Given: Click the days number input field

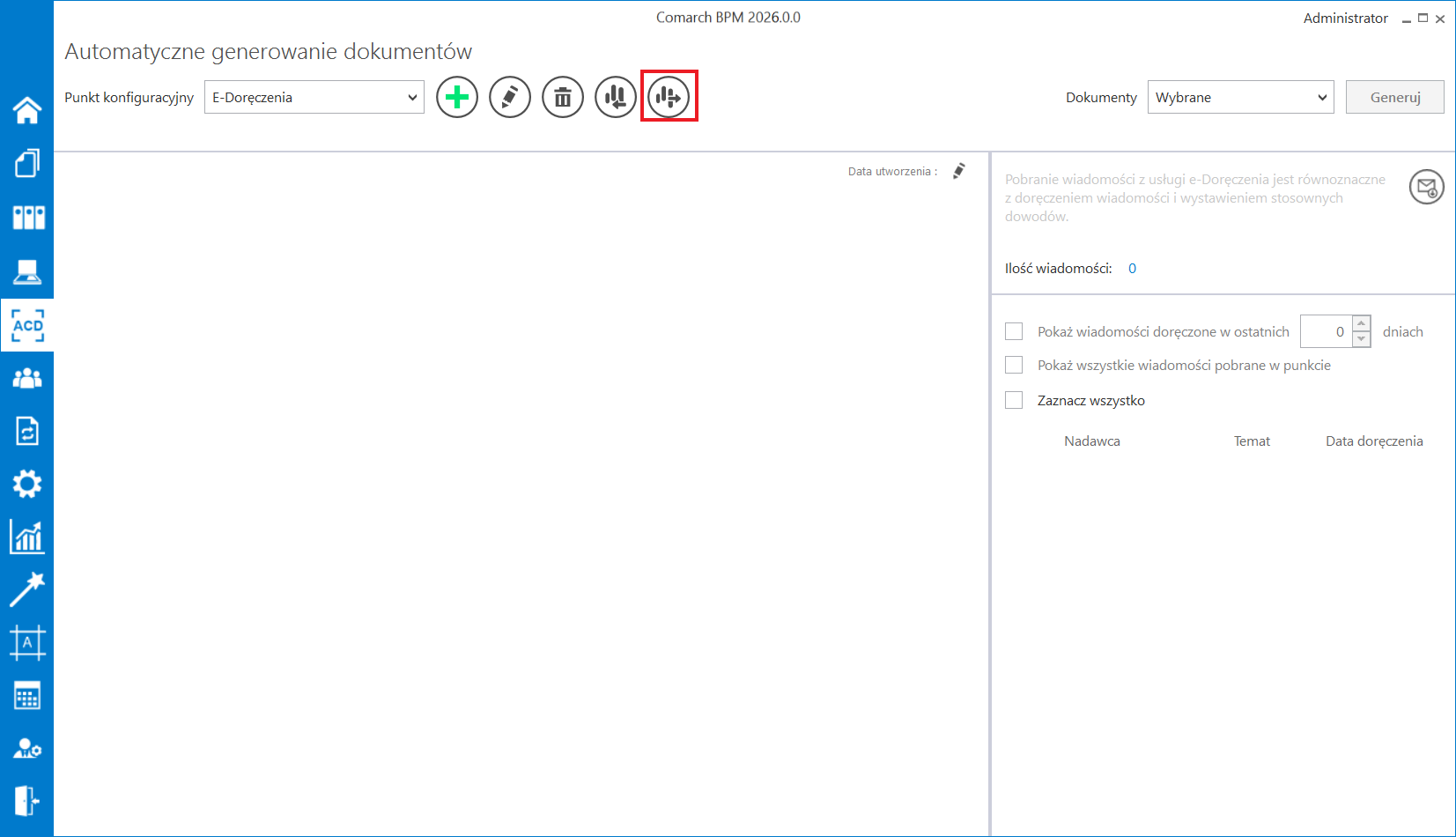Looking at the screenshot, I should coord(1326,331).
